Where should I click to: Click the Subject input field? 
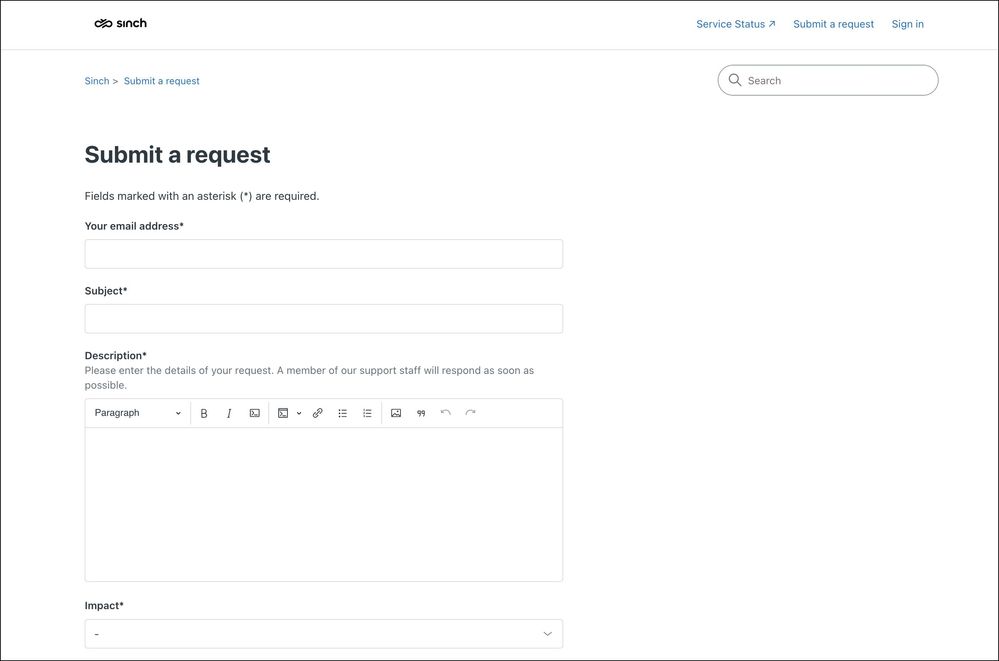click(x=324, y=319)
